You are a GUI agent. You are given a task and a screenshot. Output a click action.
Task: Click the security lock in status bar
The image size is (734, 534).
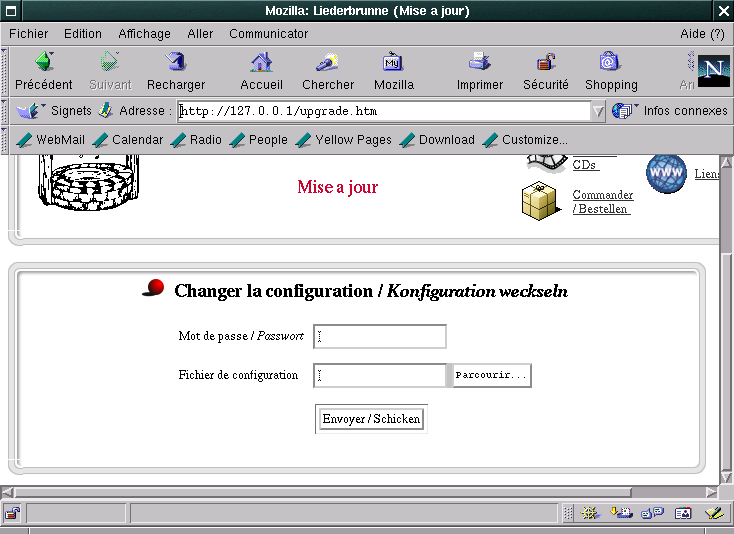(12, 514)
